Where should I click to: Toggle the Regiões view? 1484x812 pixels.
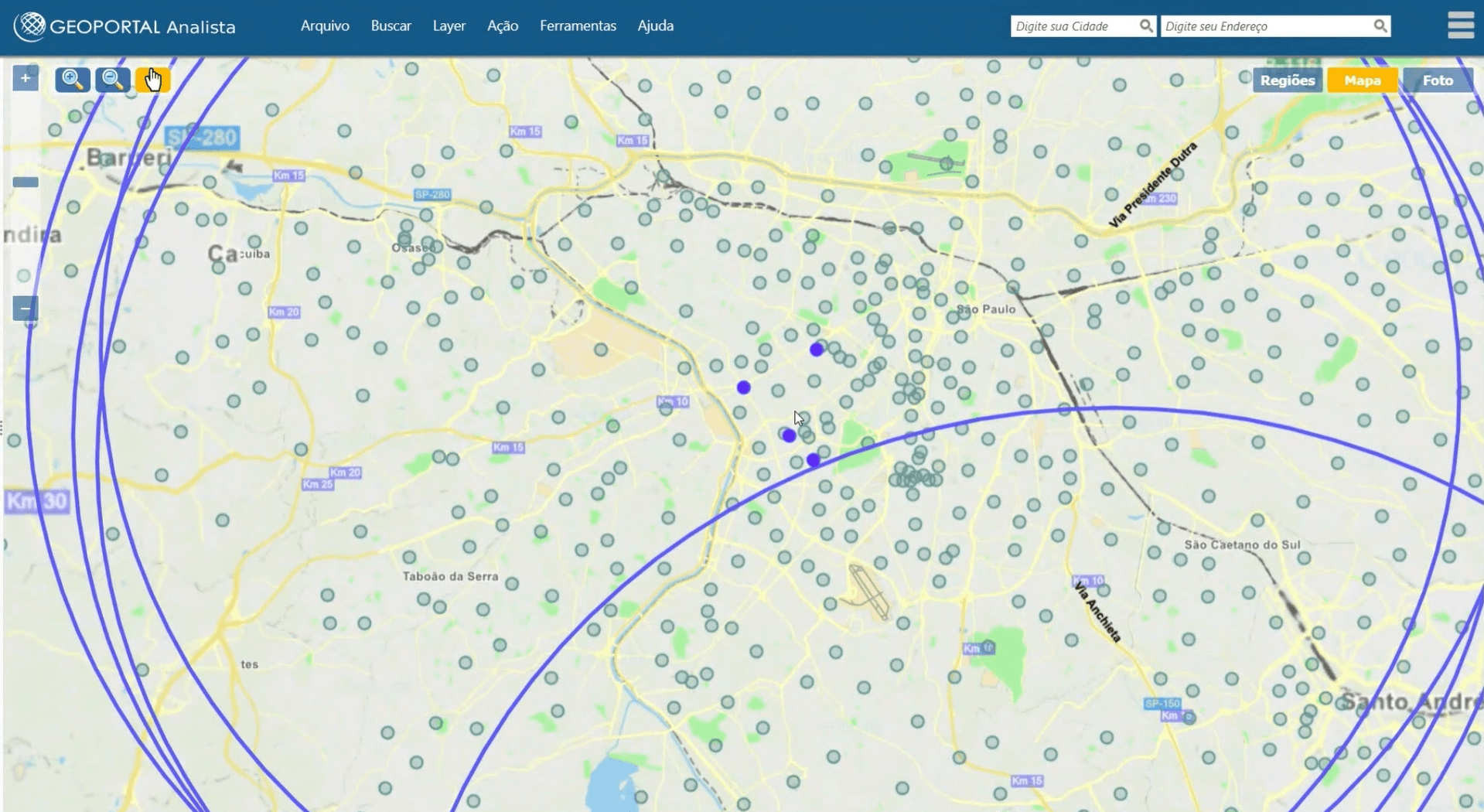tap(1287, 80)
